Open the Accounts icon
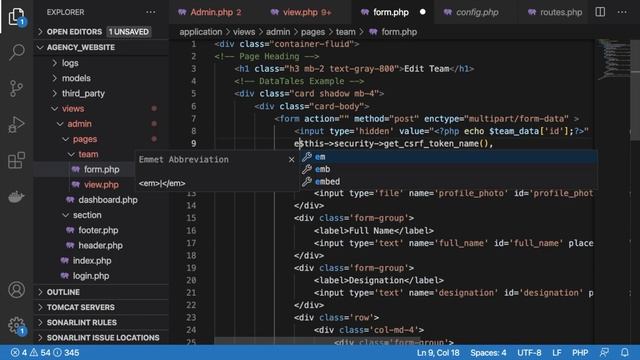Viewport: 640px width, 360px height. [x=16, y=290]
